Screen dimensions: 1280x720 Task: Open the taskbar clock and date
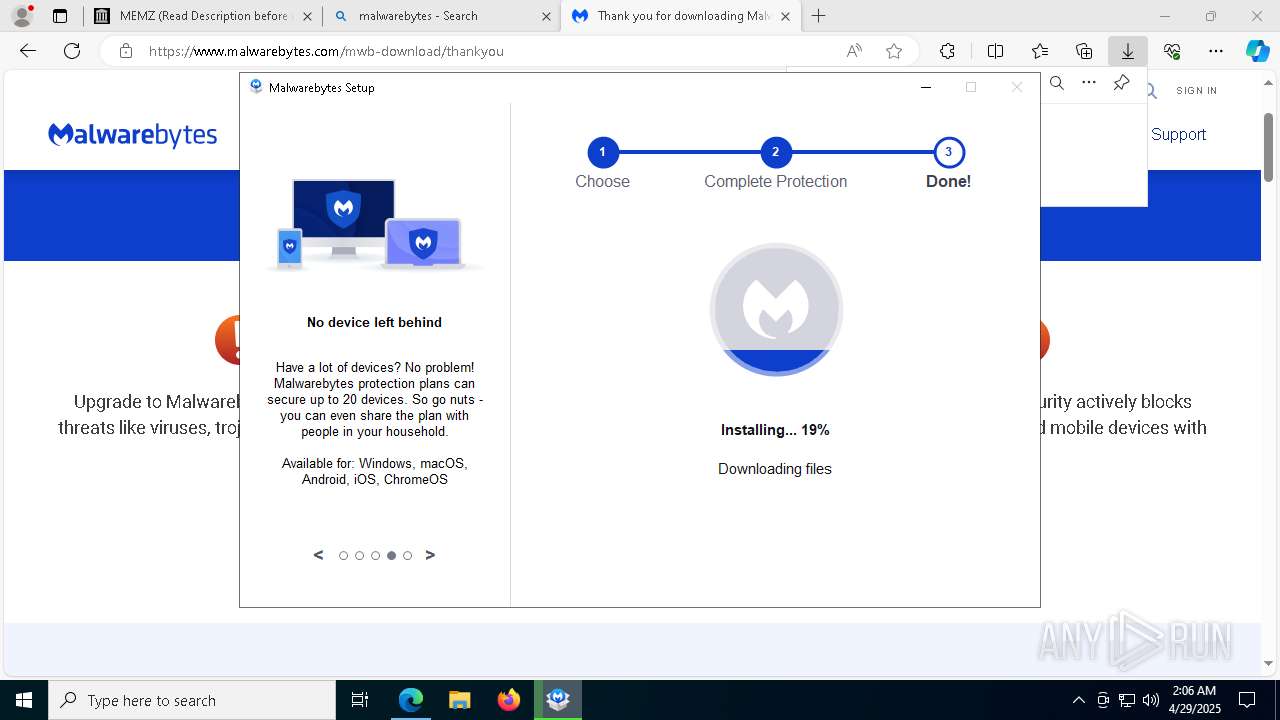pyautogui.click(x=1193, y=700)
